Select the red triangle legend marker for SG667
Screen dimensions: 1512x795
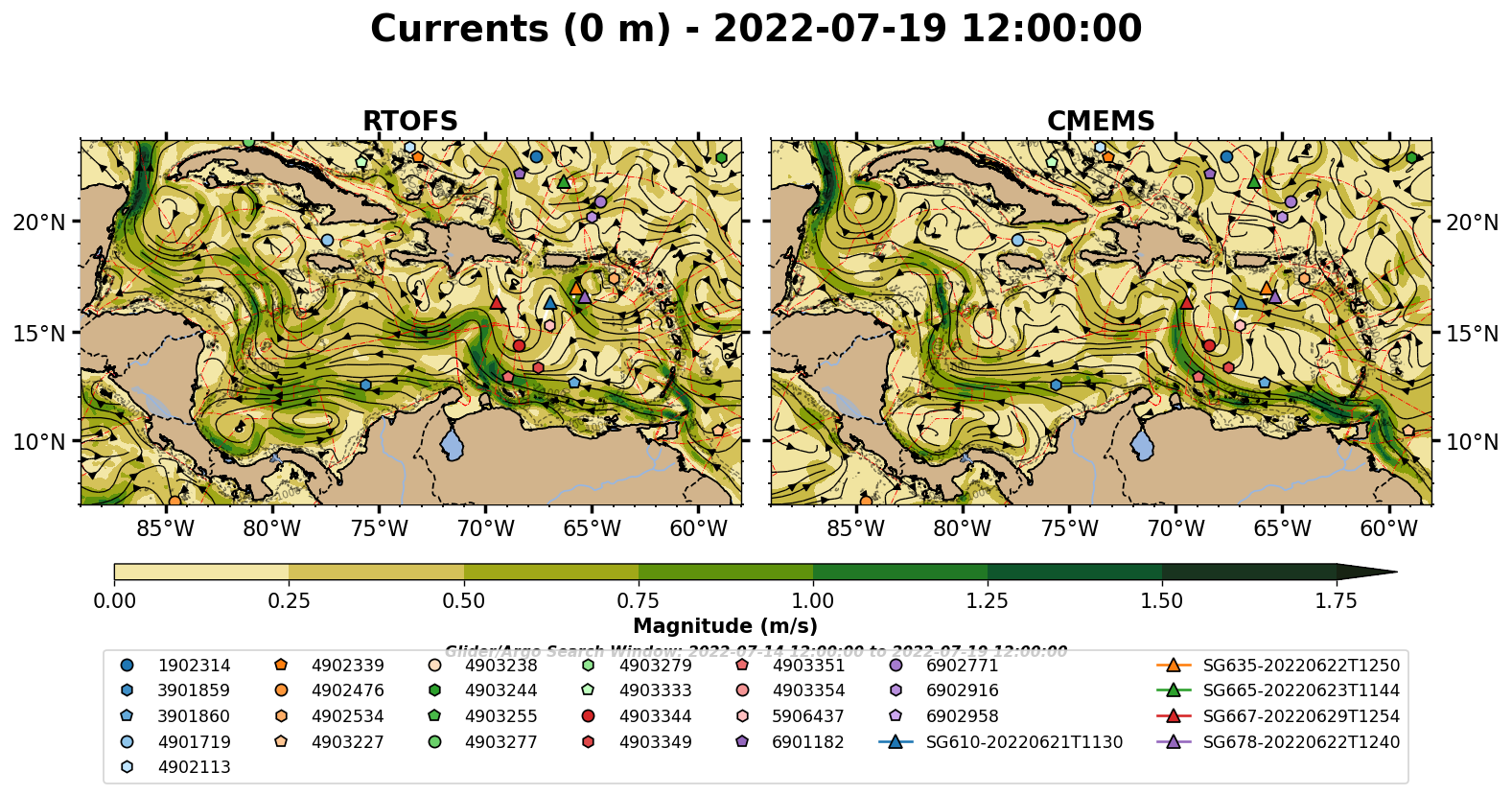pyautogui.click(x=1173, y=715)
